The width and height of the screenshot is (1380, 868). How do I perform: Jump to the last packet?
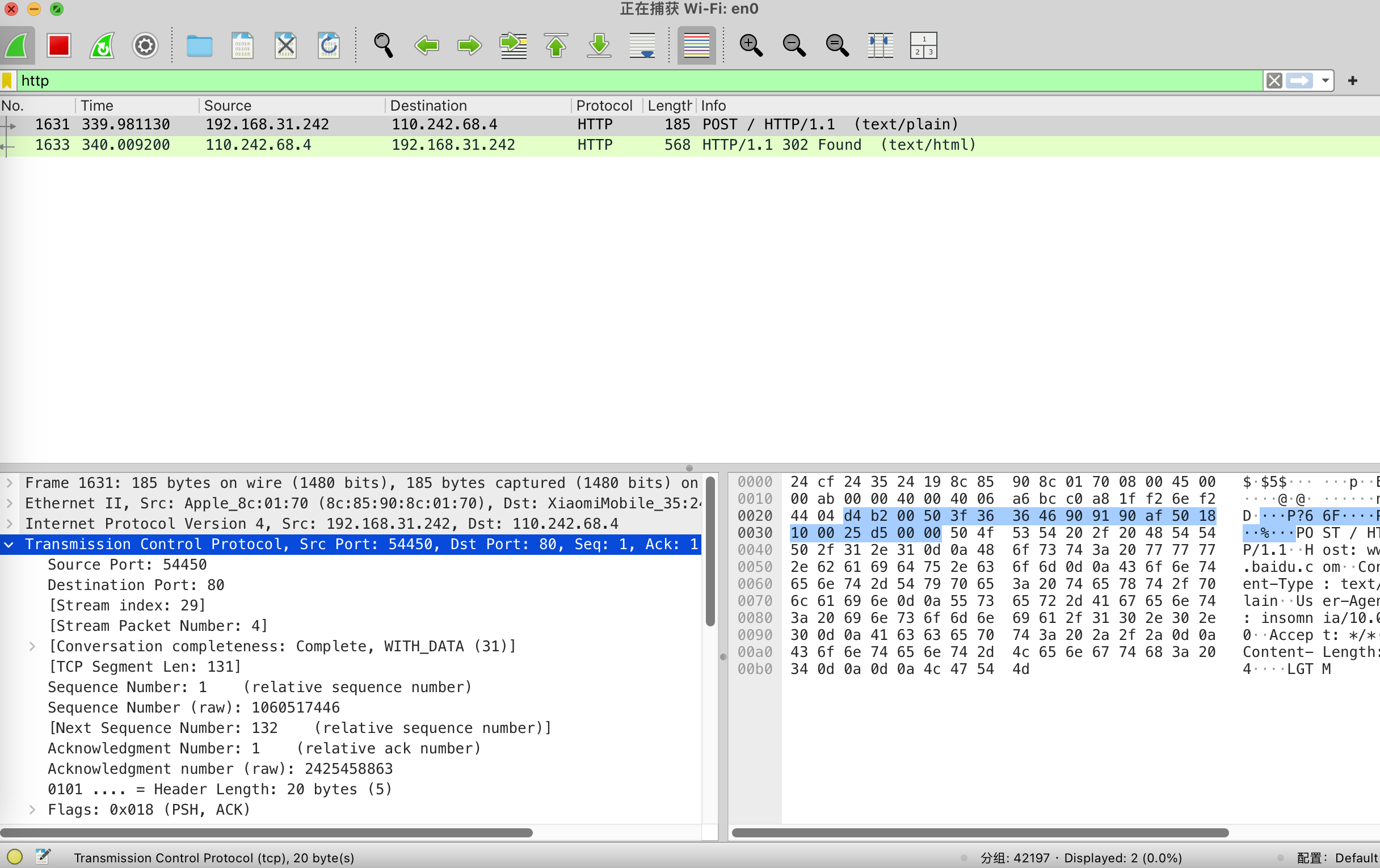599,45
